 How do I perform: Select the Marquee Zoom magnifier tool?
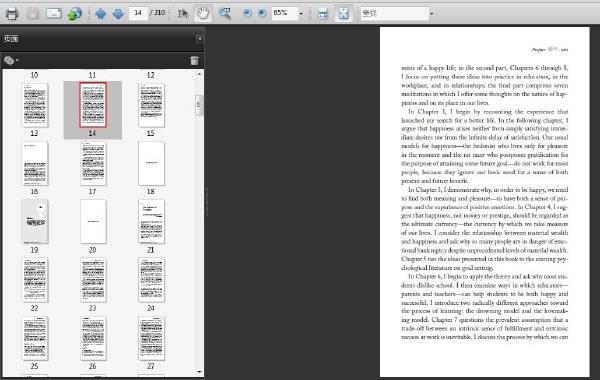(225, 13)
